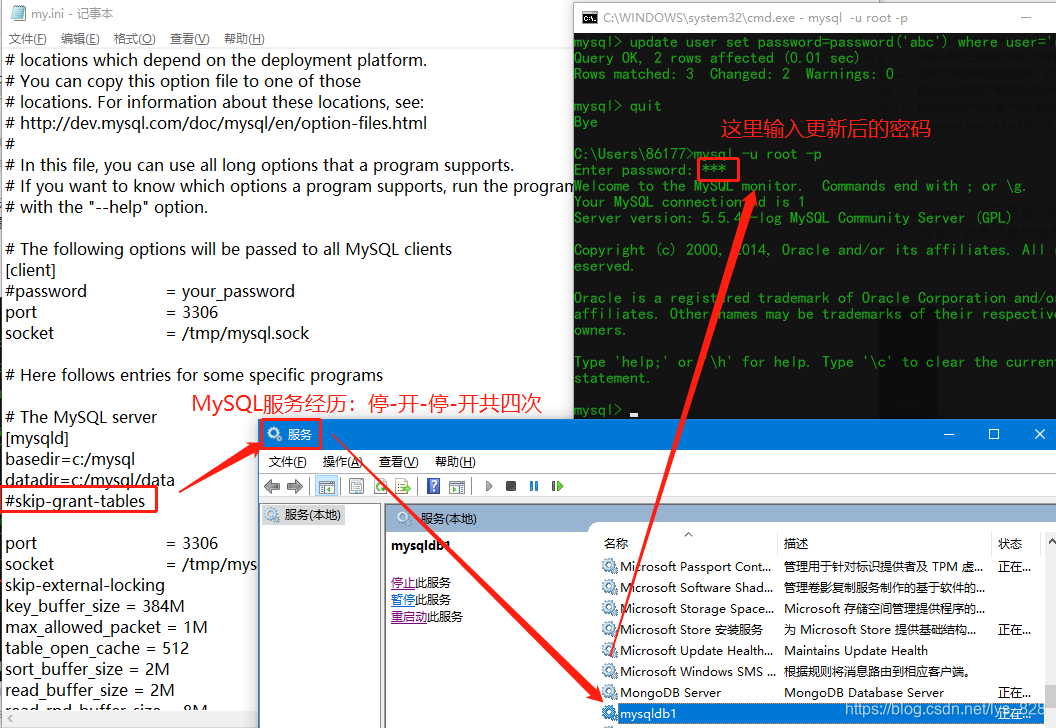Screen dimensions: 1056x728
Task: Click services list scroll-up arrow
Action: (1051, 541)
